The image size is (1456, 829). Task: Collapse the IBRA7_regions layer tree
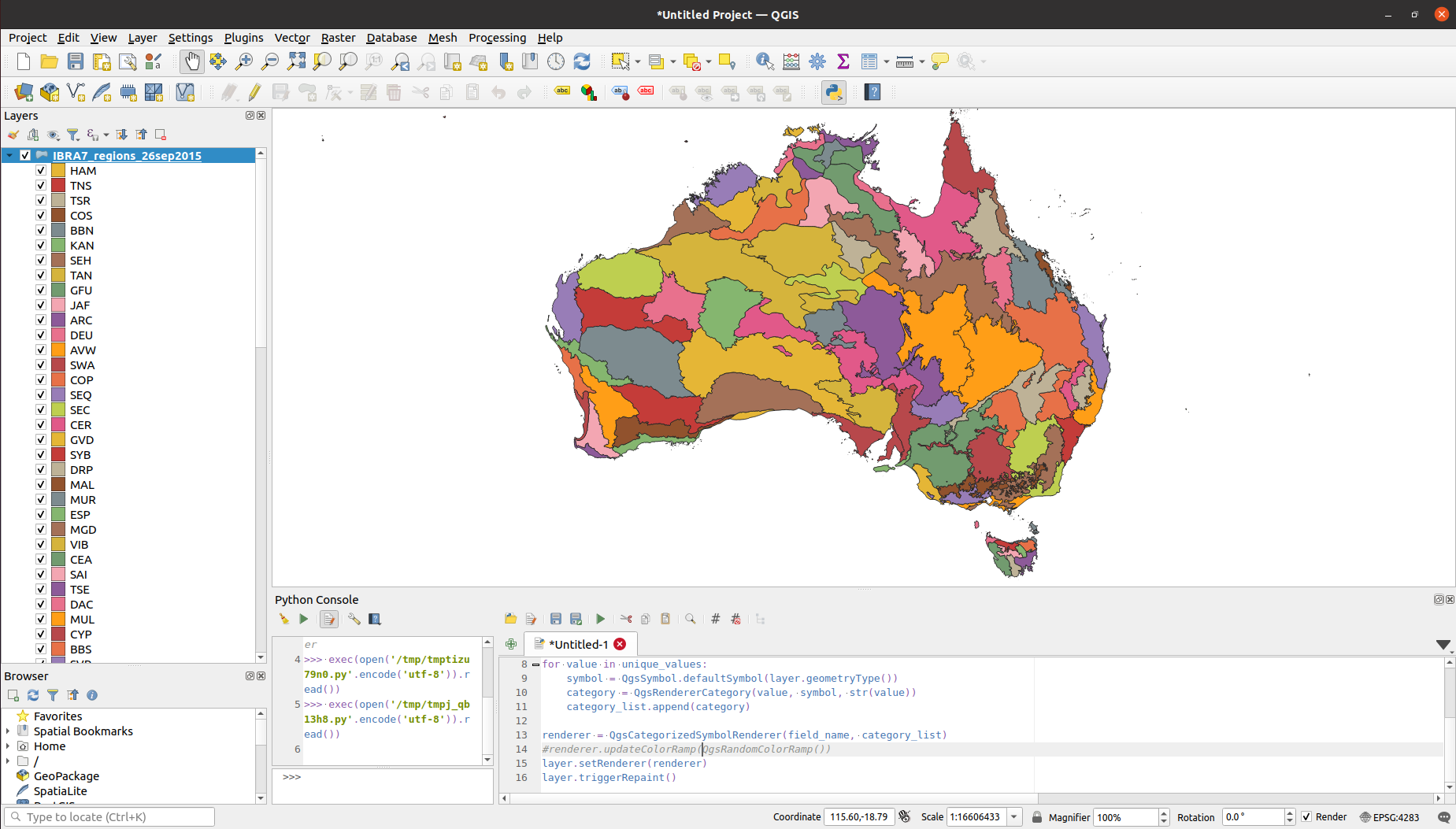[x=9, y=155]
